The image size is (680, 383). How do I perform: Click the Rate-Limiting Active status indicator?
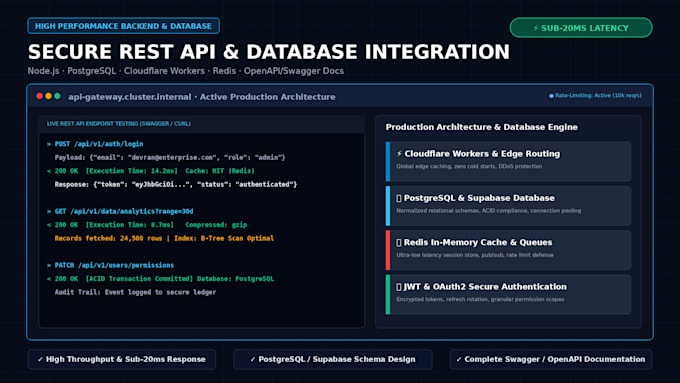pyautogui.click(x=595, y=95)
